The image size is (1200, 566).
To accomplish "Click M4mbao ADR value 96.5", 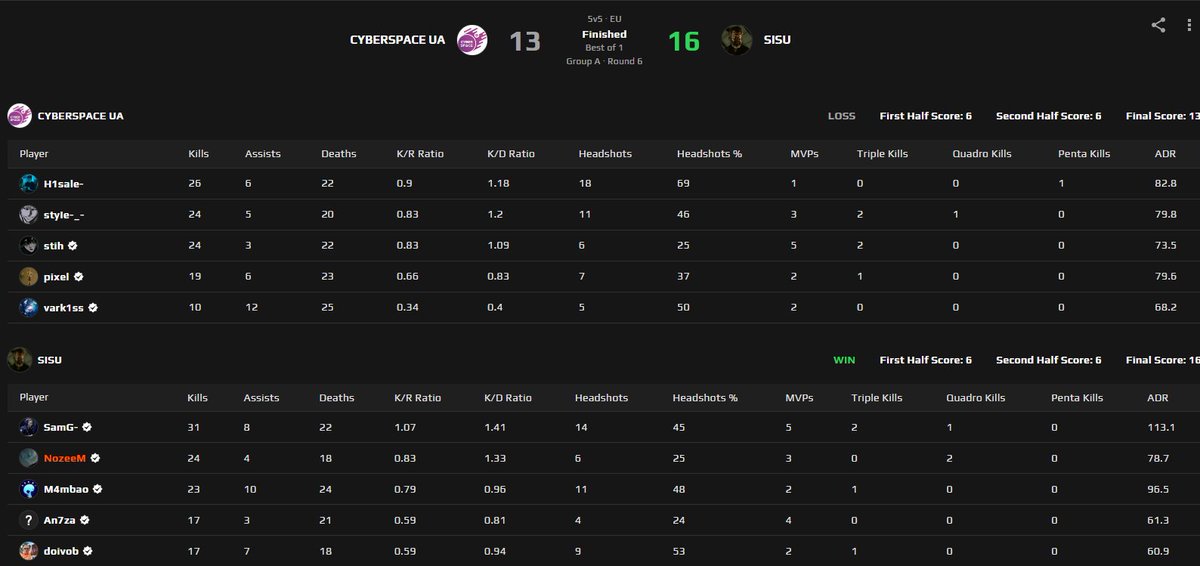I will pyautogui.click(x=1158, y=489).
